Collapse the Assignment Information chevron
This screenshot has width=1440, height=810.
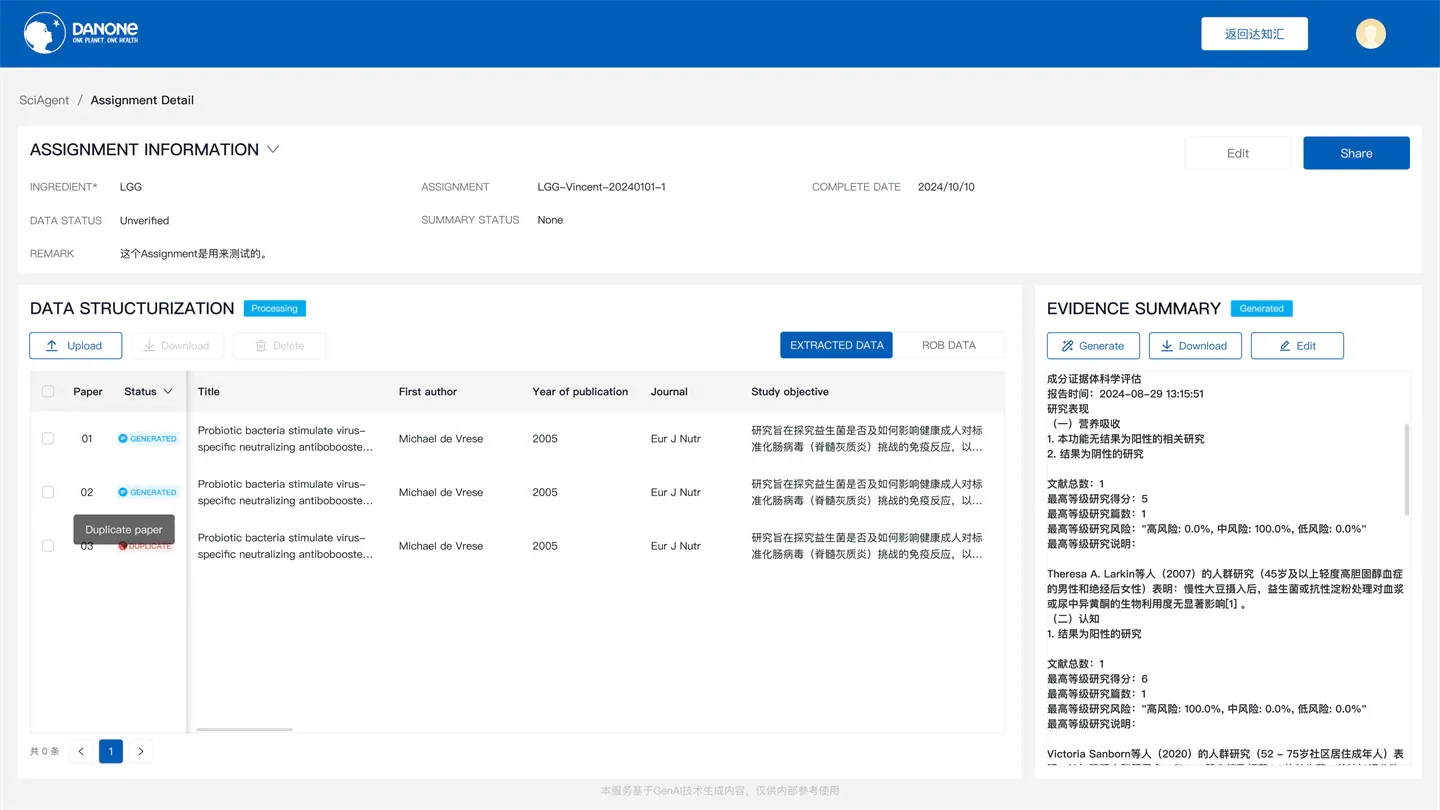[x=273, y=149]
